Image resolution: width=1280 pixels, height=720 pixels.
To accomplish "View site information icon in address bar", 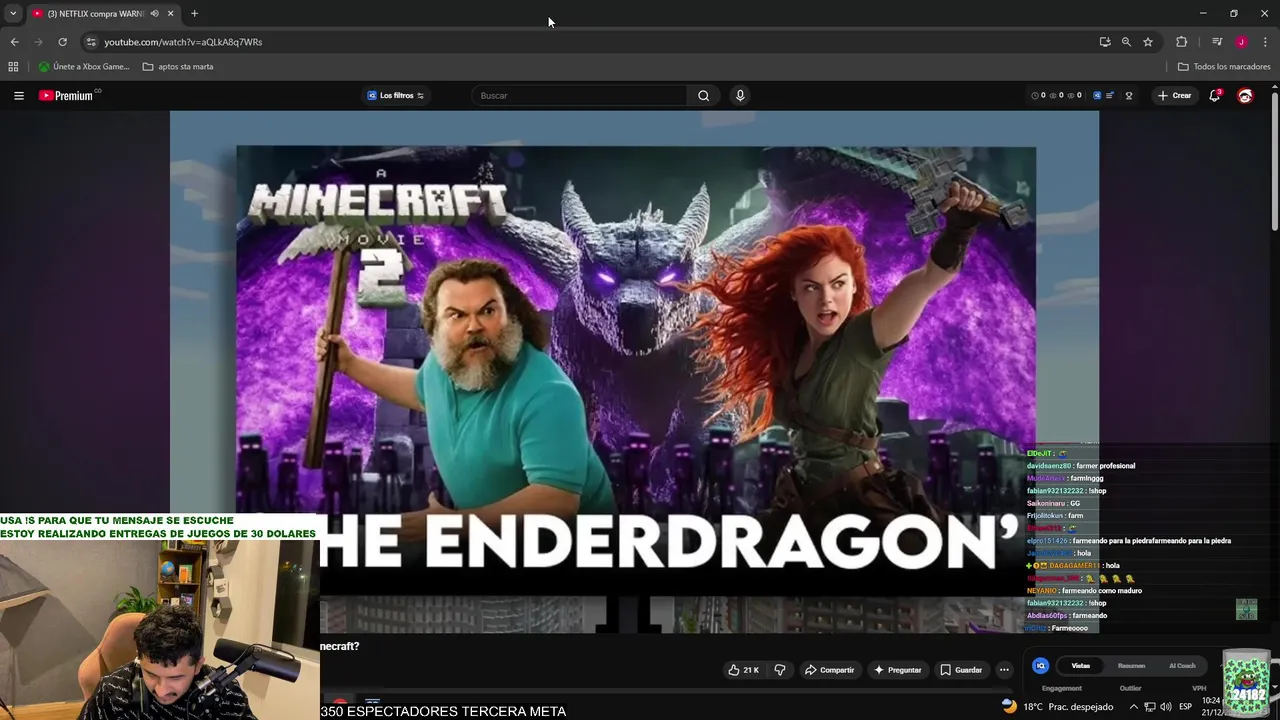I will pyautogui.click(x=91, y=42).
